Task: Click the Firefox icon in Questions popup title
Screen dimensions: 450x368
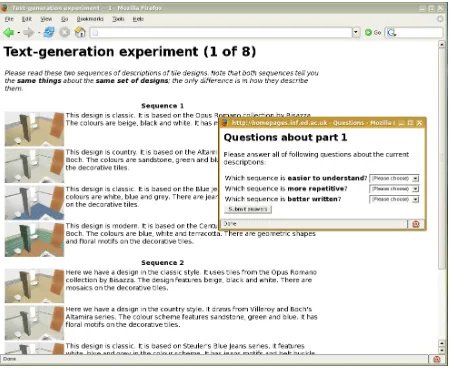Action: (x=225, y=123)
